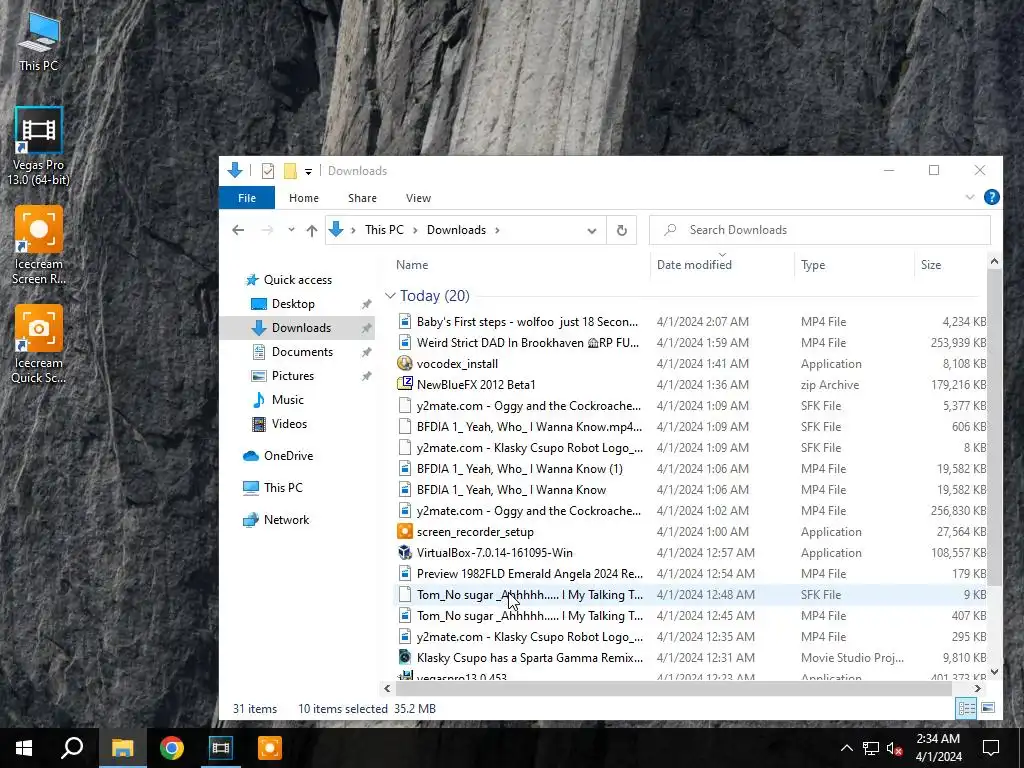The height and width of the screenshot is (768, 1024).
Task: Switch to Large icons view layout
Action: tap(988, 709)
